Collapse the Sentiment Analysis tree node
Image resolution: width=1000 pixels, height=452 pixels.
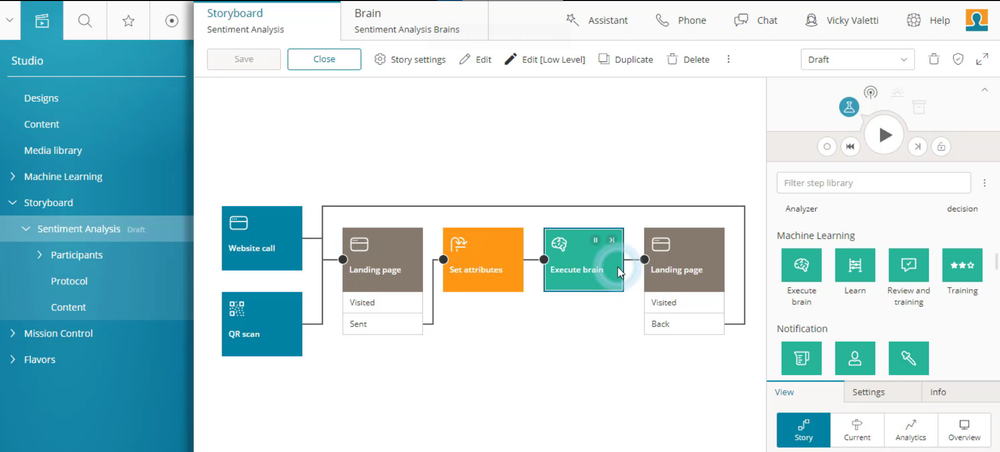(x=26, y=229)
